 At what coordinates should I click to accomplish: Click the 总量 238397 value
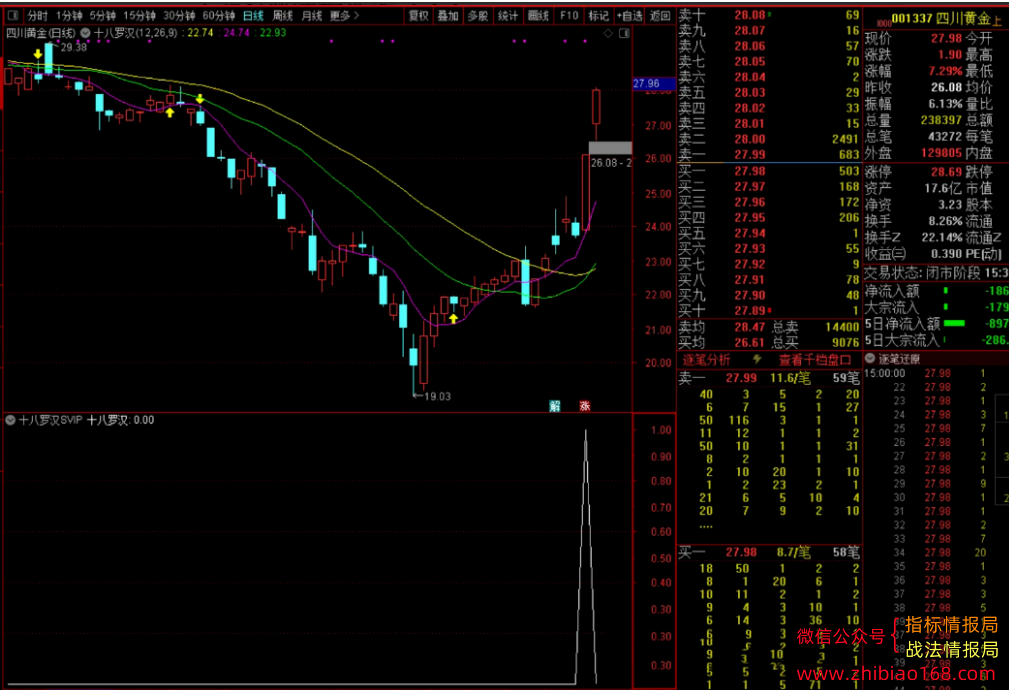click(x=941, y=120)
